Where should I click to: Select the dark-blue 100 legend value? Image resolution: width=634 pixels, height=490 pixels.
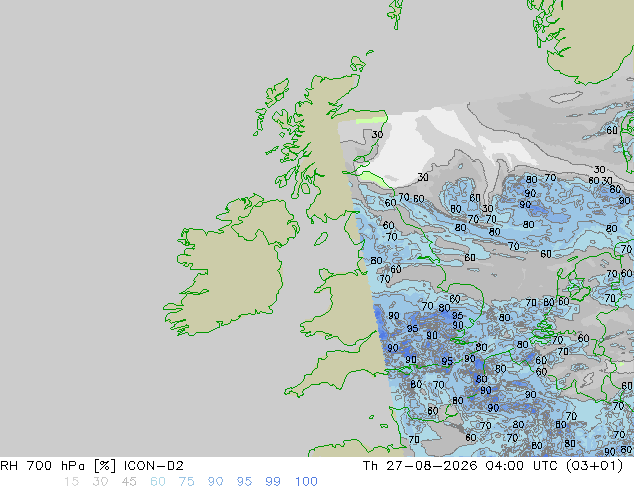(x=306, y=482)
